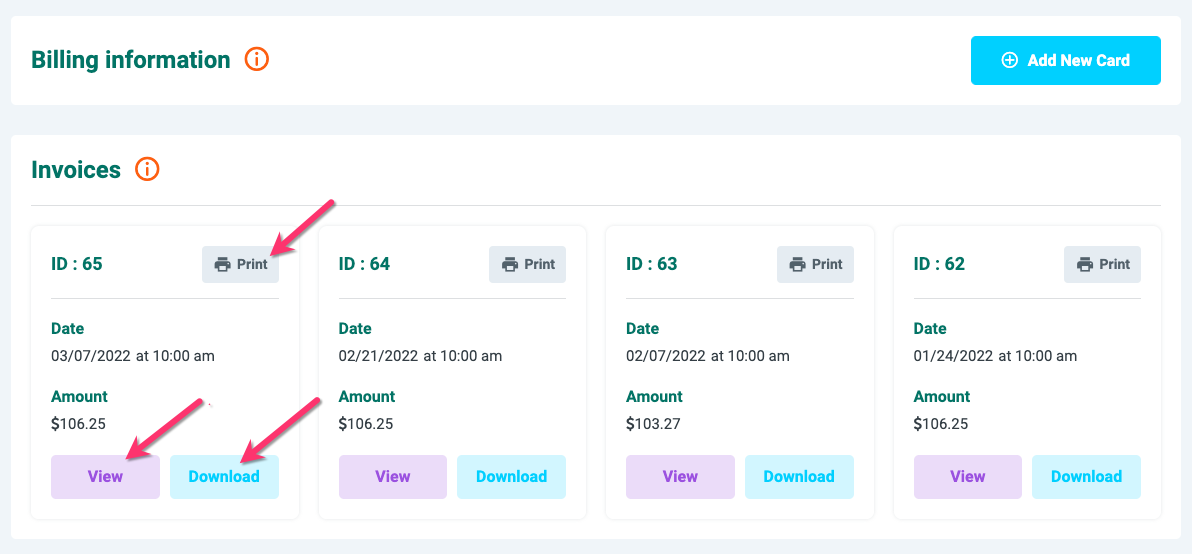Click the Billing information info icon
Screen dimensions: 1192x554
click(257, 60)
